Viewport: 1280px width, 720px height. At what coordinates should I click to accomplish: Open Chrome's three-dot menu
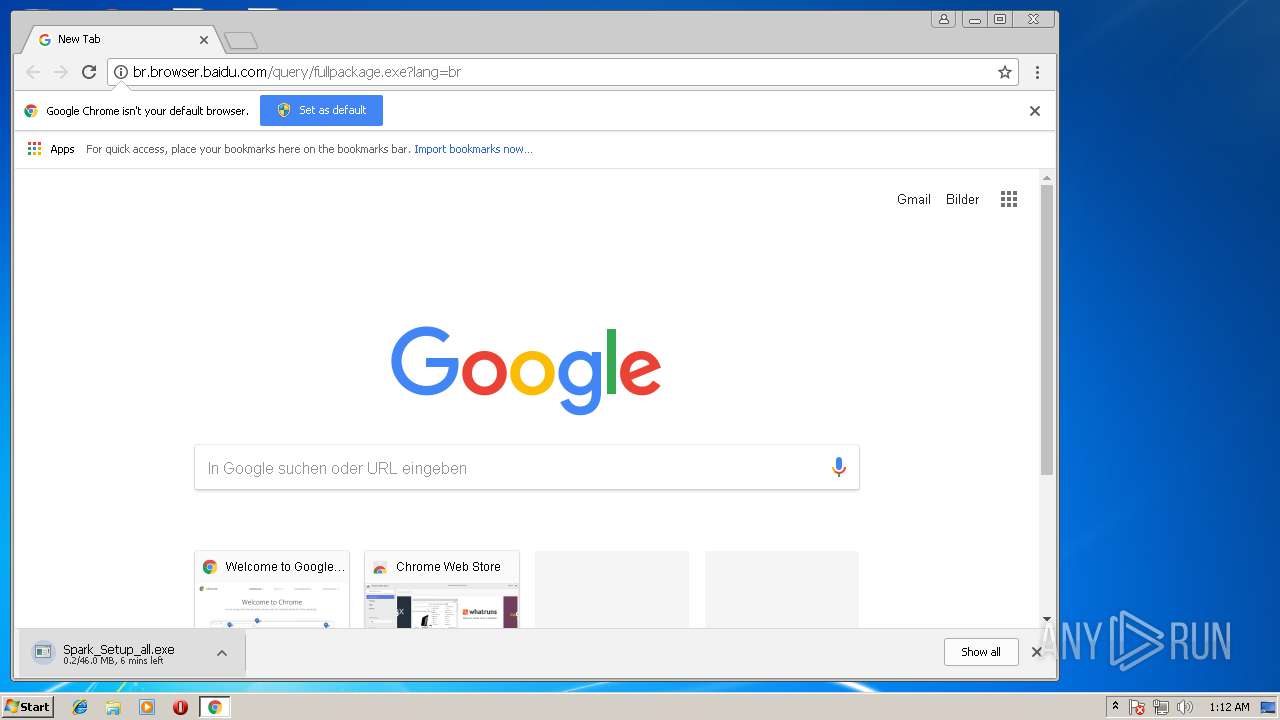click(x=1037, y=72)
